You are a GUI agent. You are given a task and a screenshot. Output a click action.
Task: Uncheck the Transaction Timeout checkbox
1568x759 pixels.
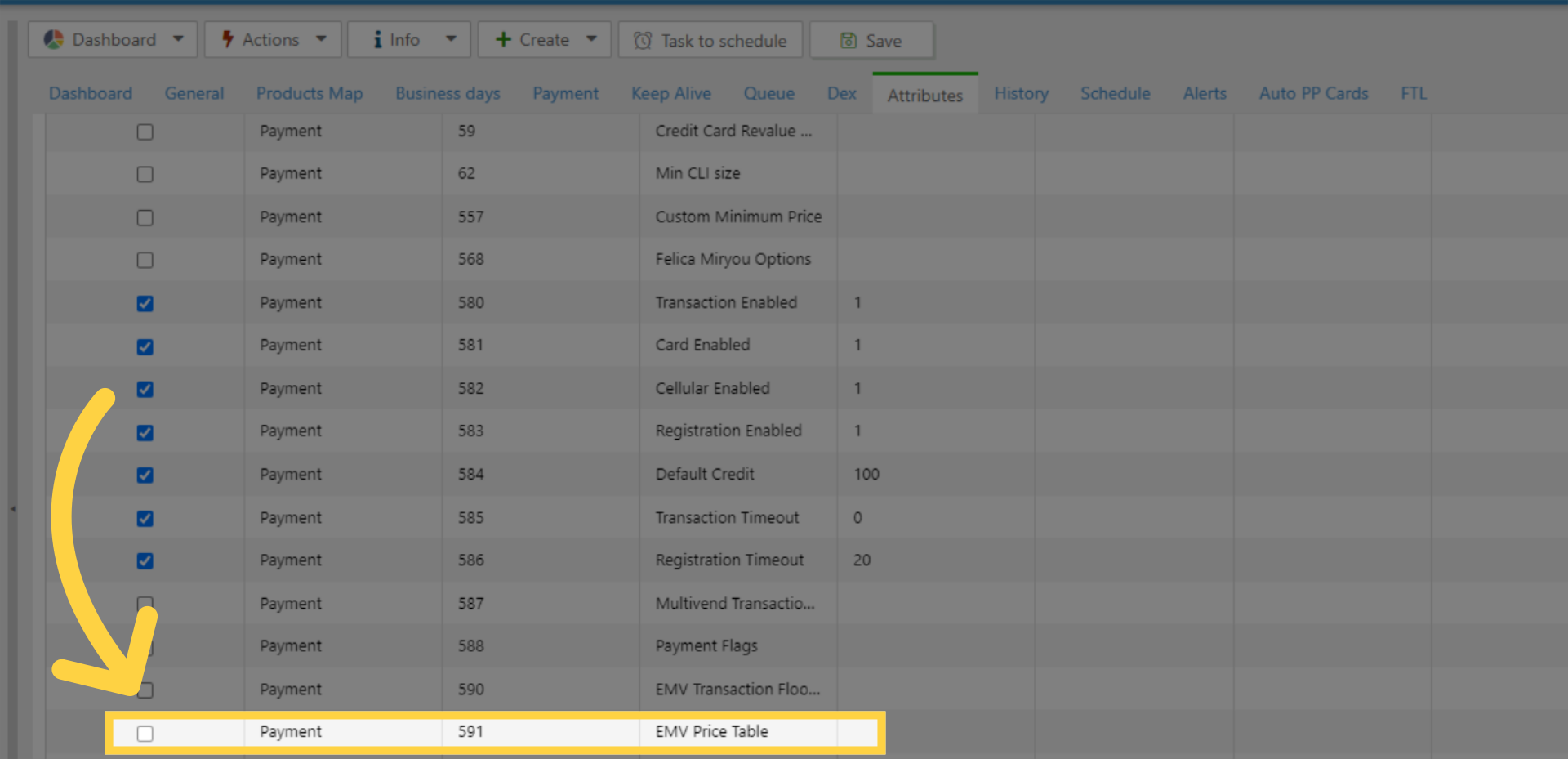[x=145, y=518]
